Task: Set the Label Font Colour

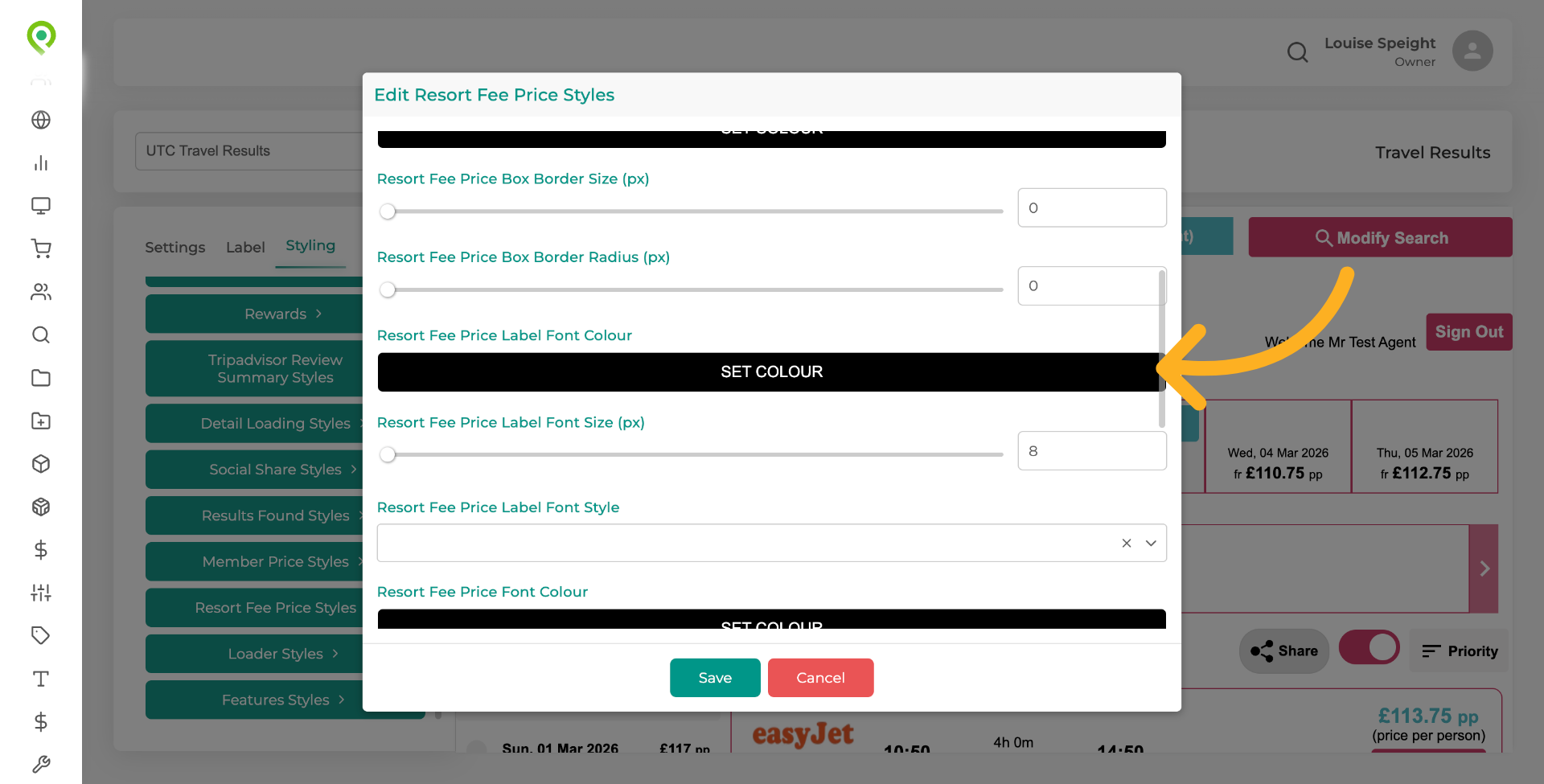Action: pos(771,371)
